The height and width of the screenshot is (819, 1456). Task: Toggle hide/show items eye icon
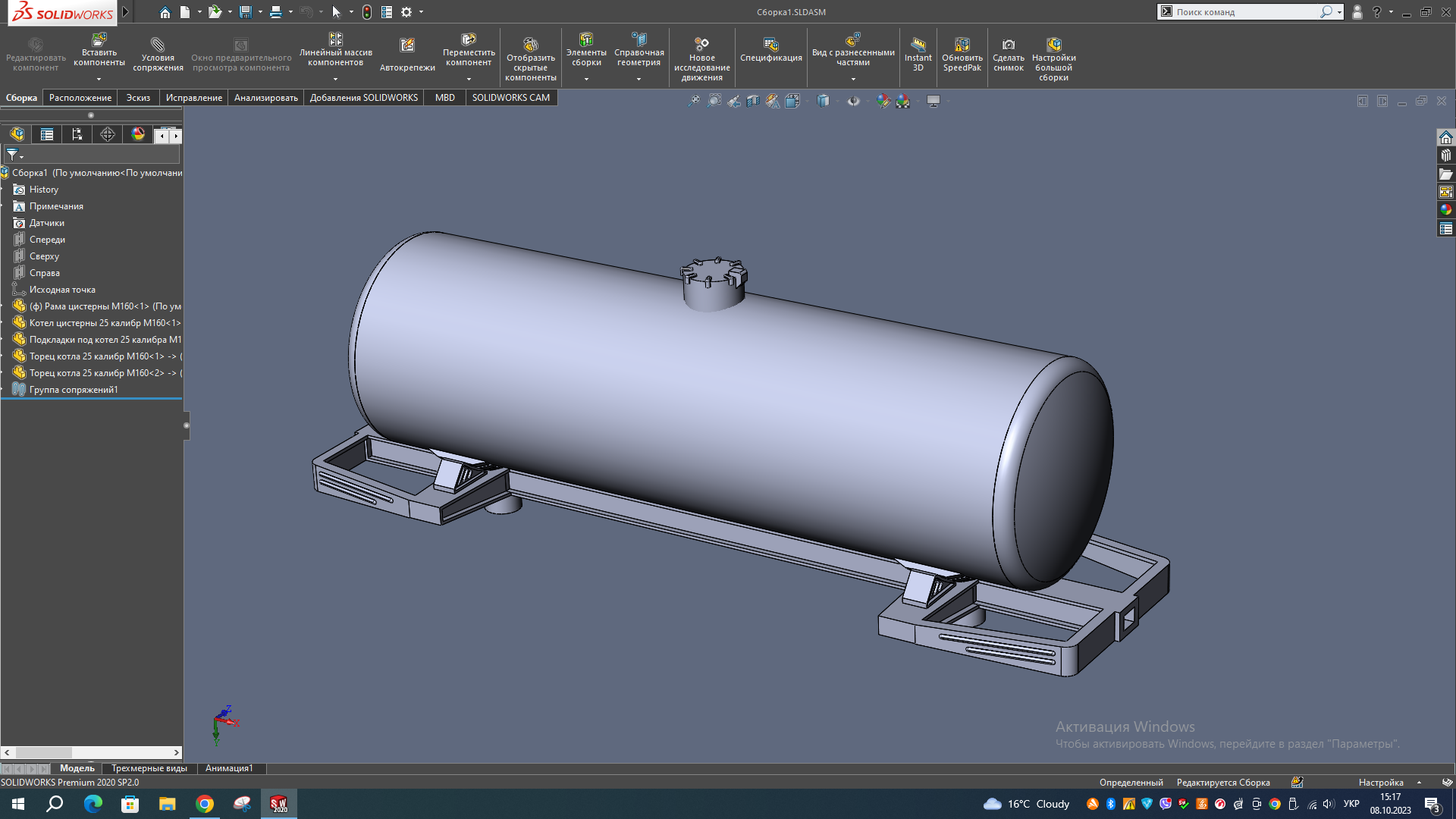pyautogui.click(x=853, y=101)
